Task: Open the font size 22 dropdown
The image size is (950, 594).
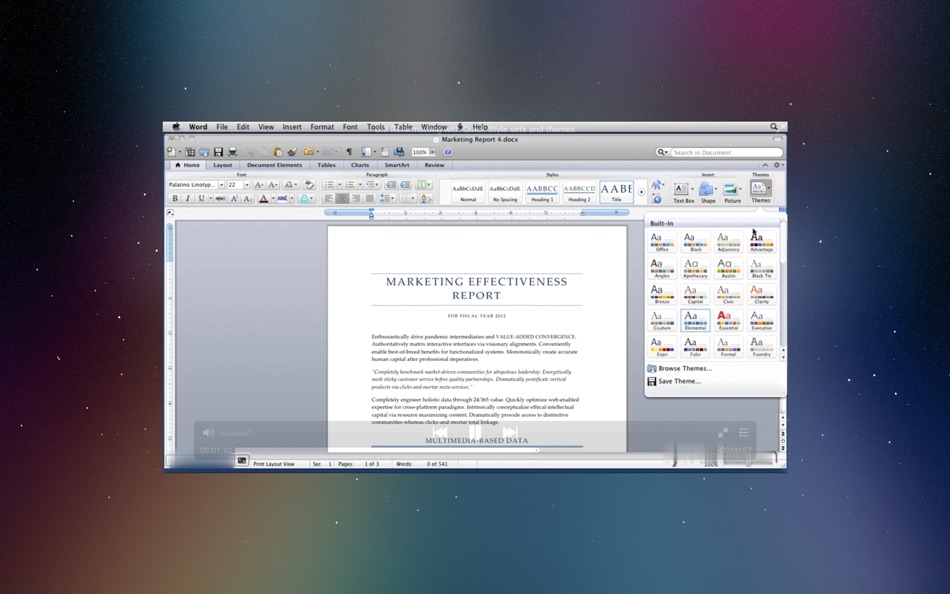Action: 247,184
